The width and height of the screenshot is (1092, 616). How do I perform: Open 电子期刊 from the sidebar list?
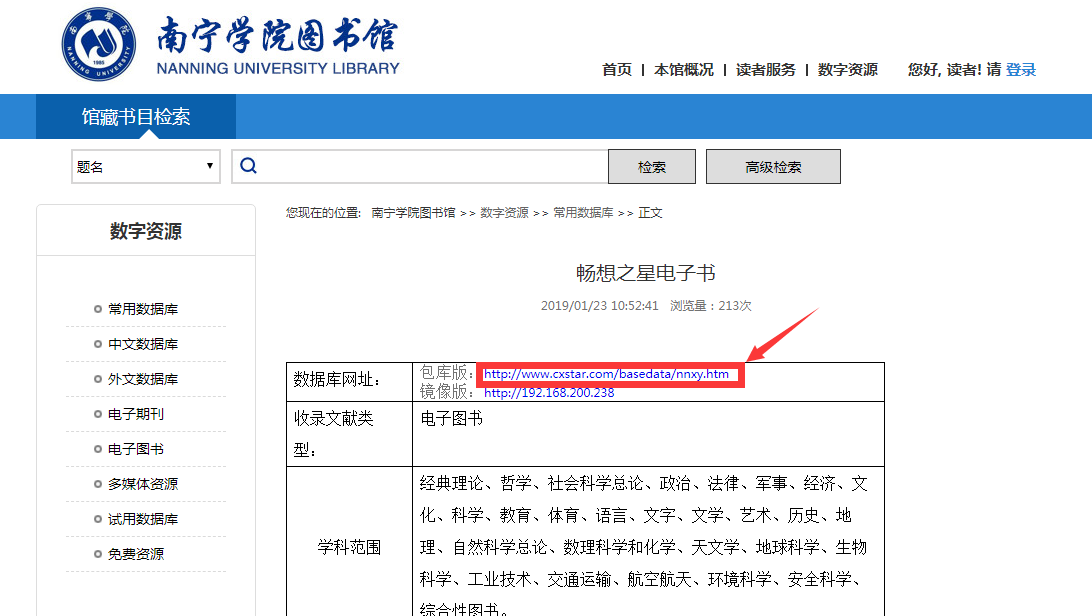click(136, 414)
